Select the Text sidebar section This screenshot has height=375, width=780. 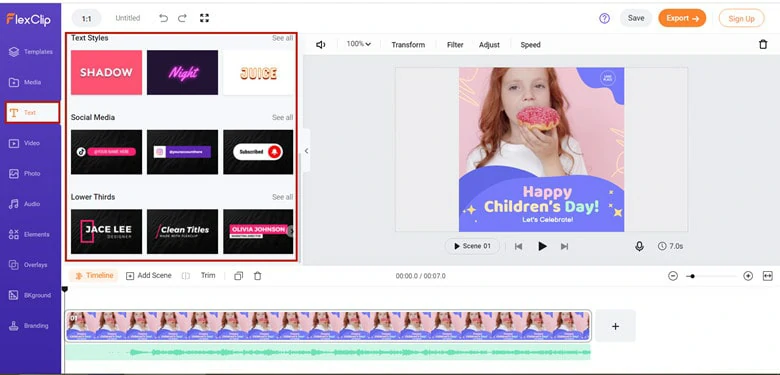click(32, 112)
